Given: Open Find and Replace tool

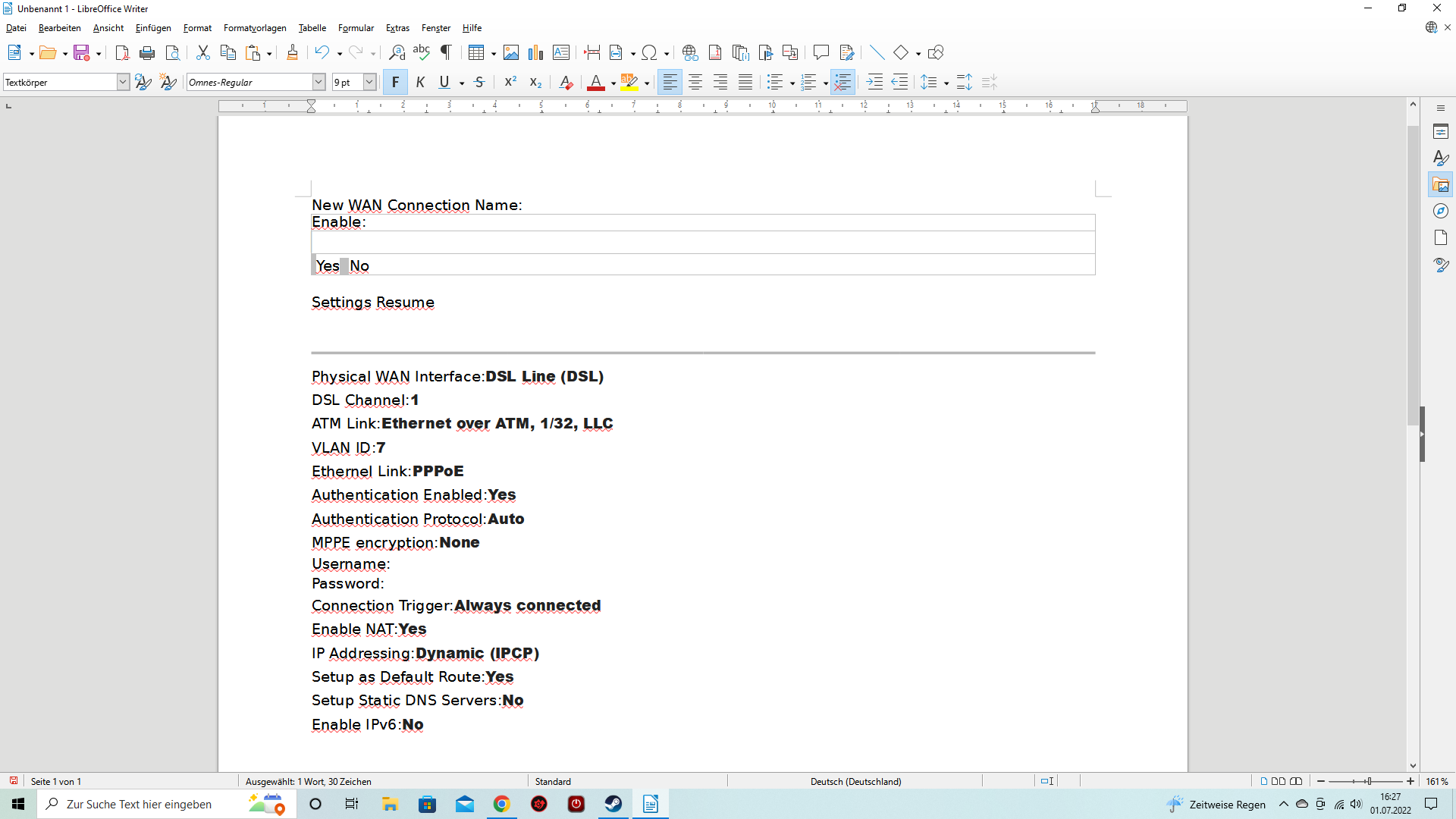Looking at the screenshot, I should pyautogui.click(x=397, y=53).
